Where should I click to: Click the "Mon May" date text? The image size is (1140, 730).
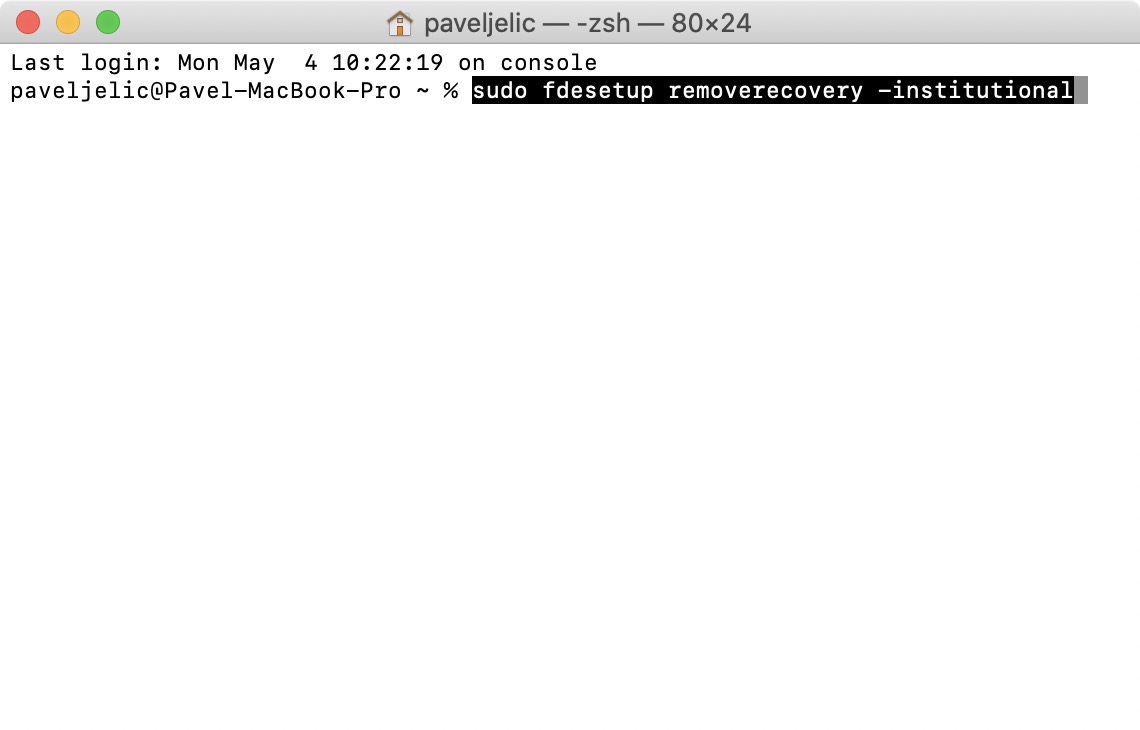[226, 63]
